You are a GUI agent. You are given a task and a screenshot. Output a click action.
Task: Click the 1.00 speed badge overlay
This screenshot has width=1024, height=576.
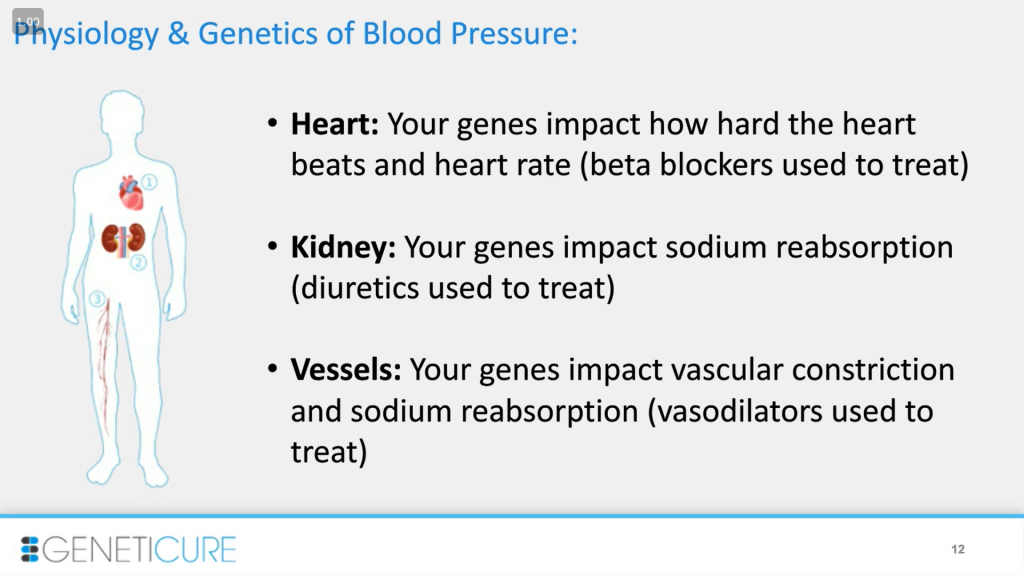(x=28, y=21)
